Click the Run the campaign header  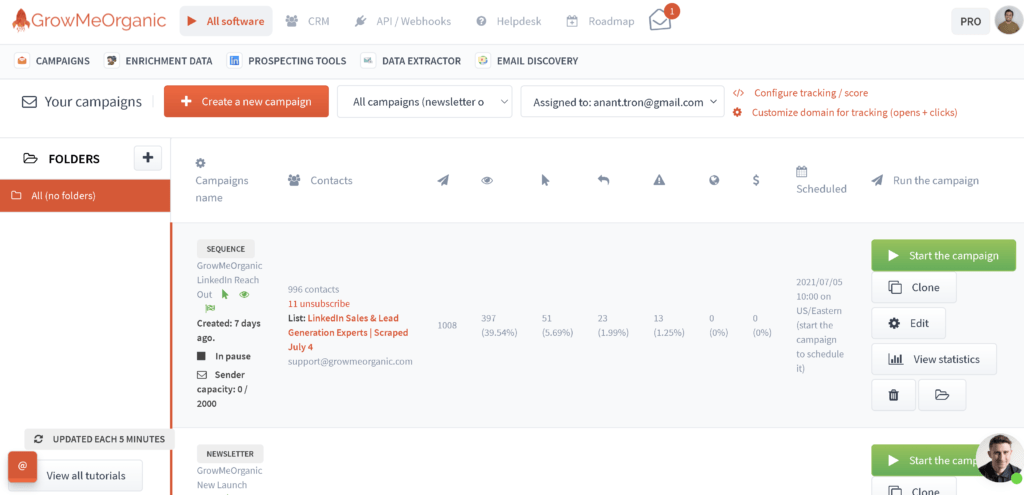point(925,180)
